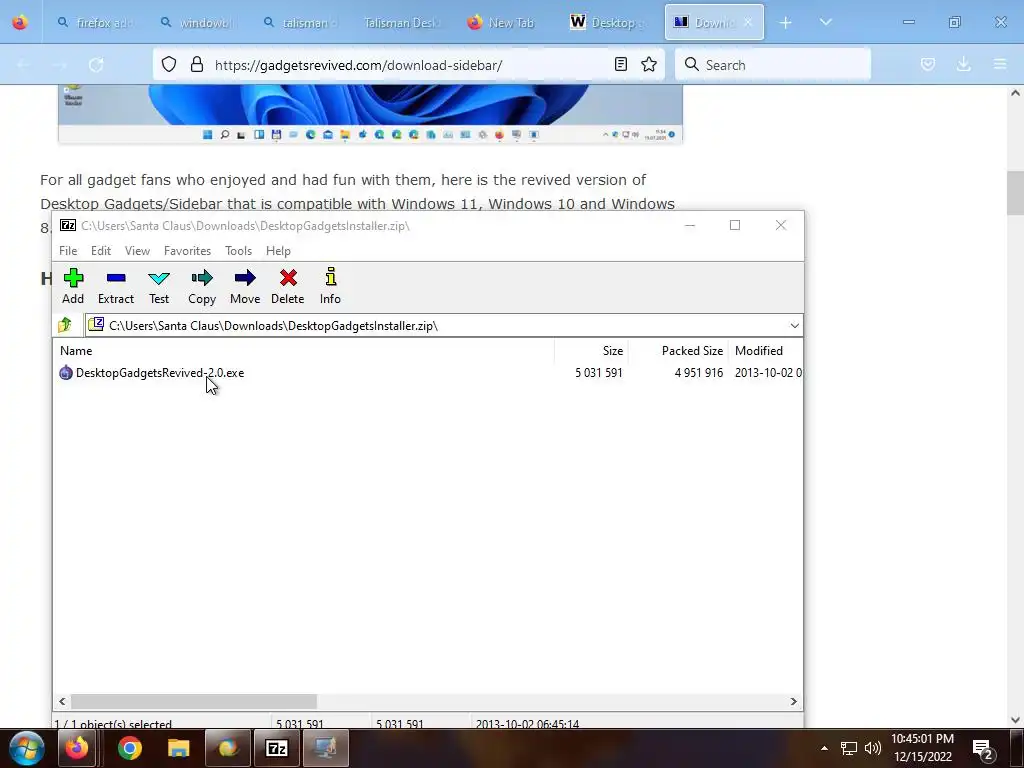Click the Add button in 7-Zip toolbar
The height and width of the screenshot is (768, 1024).
pos(73,286)
